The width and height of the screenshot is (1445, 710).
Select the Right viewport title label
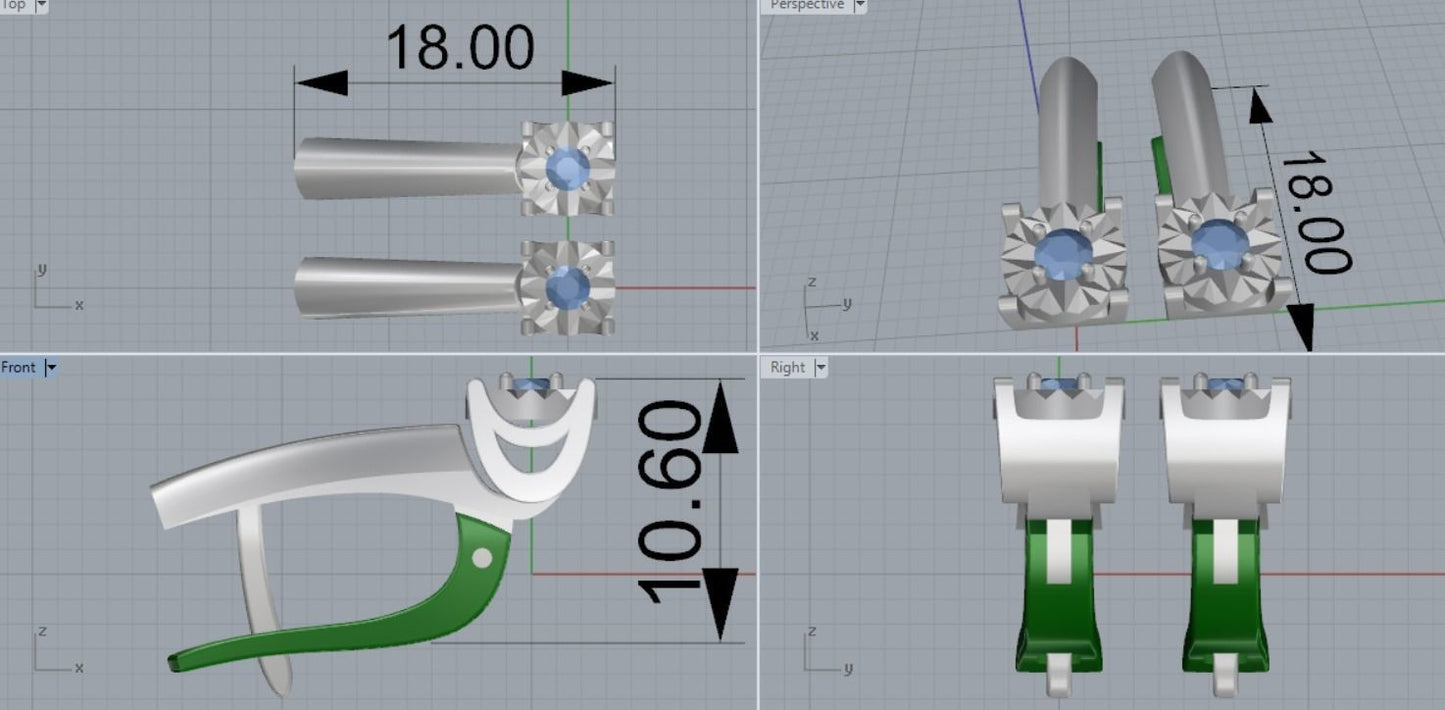787,368
